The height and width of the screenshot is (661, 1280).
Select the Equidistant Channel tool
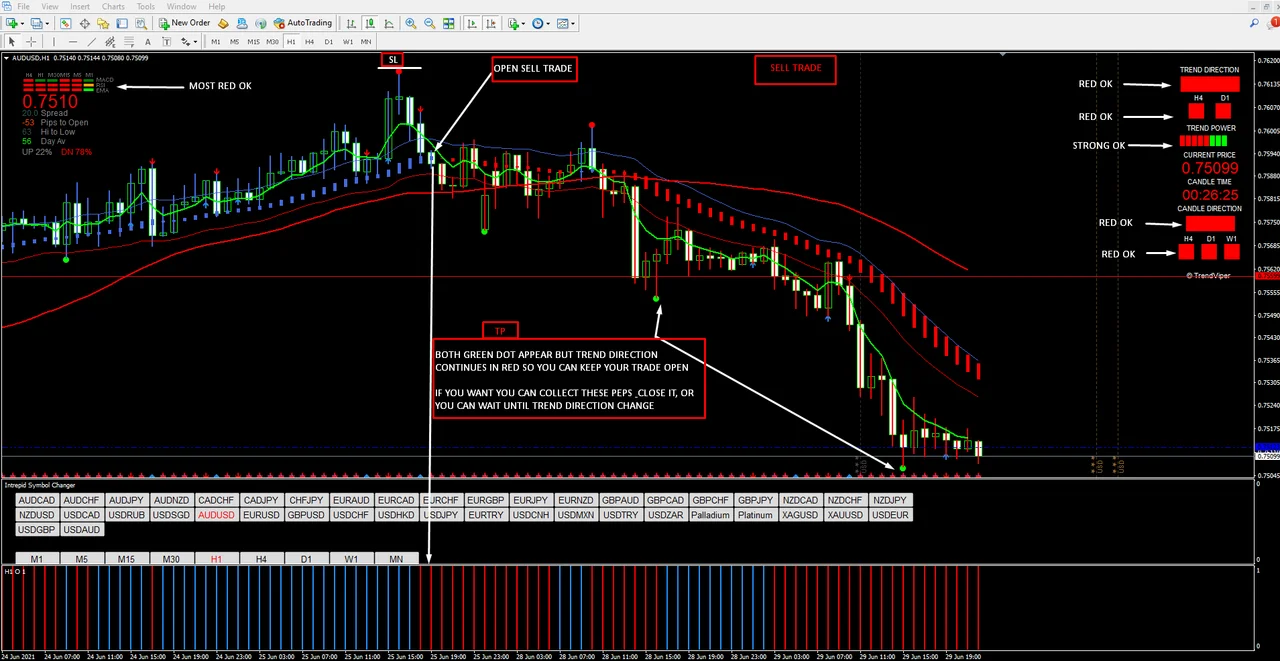[x=110, y=42]
